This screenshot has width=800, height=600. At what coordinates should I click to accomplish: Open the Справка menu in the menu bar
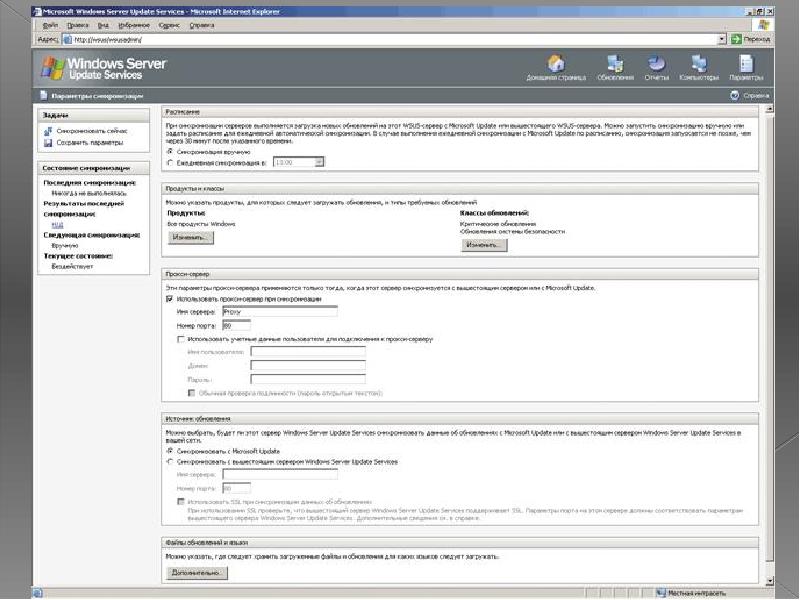tap(202, 25)
